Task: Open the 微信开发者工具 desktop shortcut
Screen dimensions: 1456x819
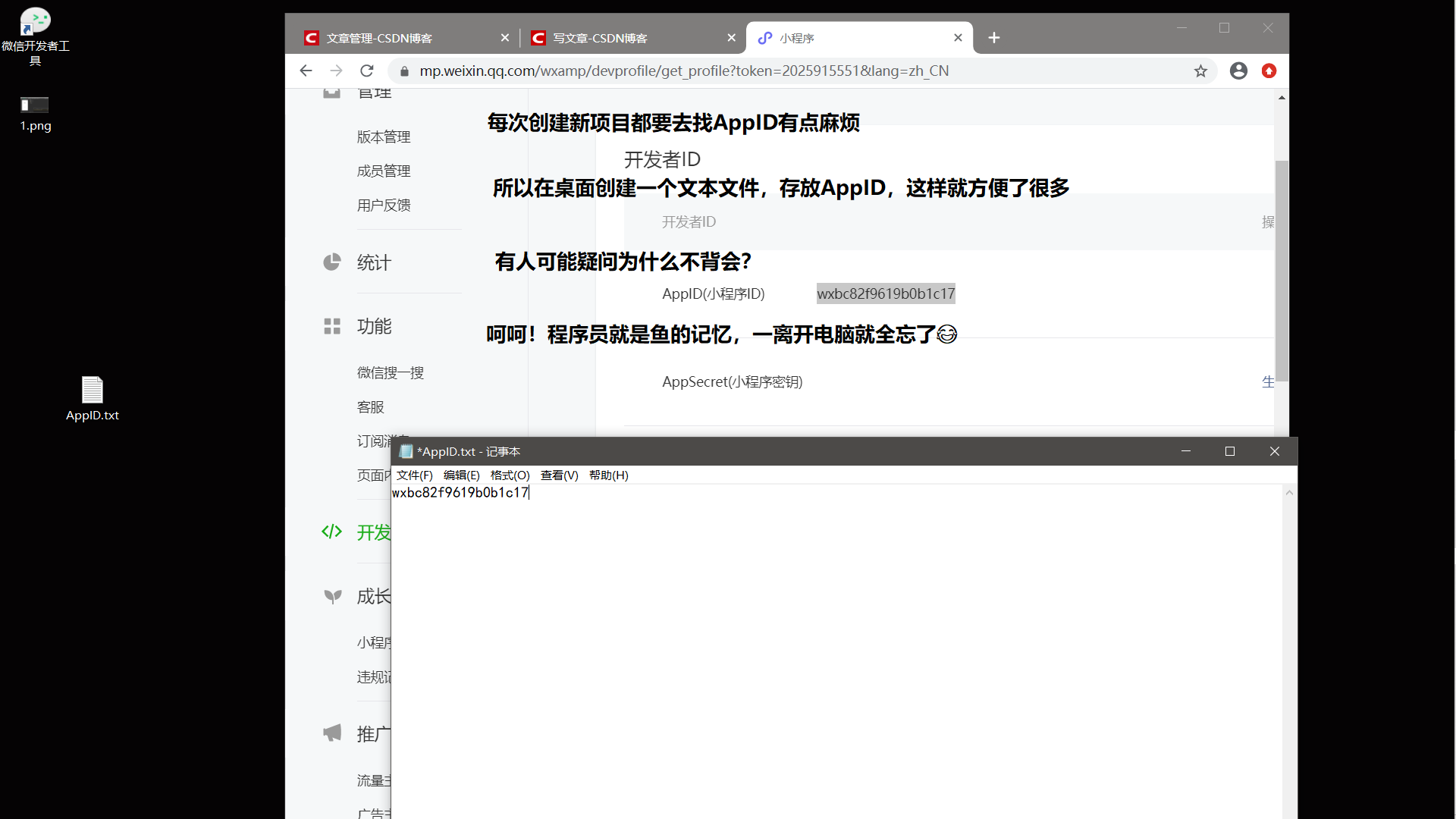Action: (35, 36)
